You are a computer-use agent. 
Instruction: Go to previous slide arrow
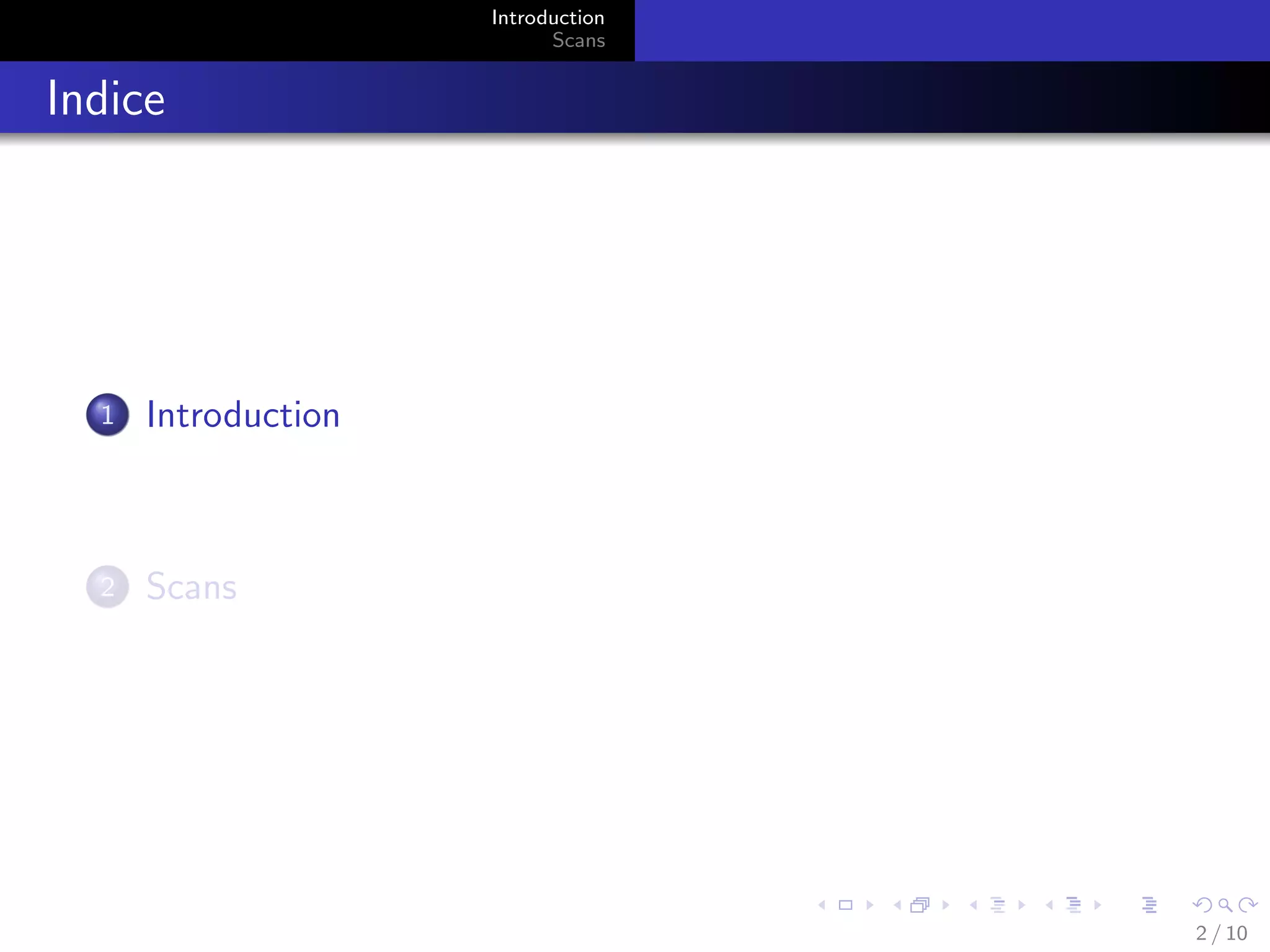[x=822, y=905]
